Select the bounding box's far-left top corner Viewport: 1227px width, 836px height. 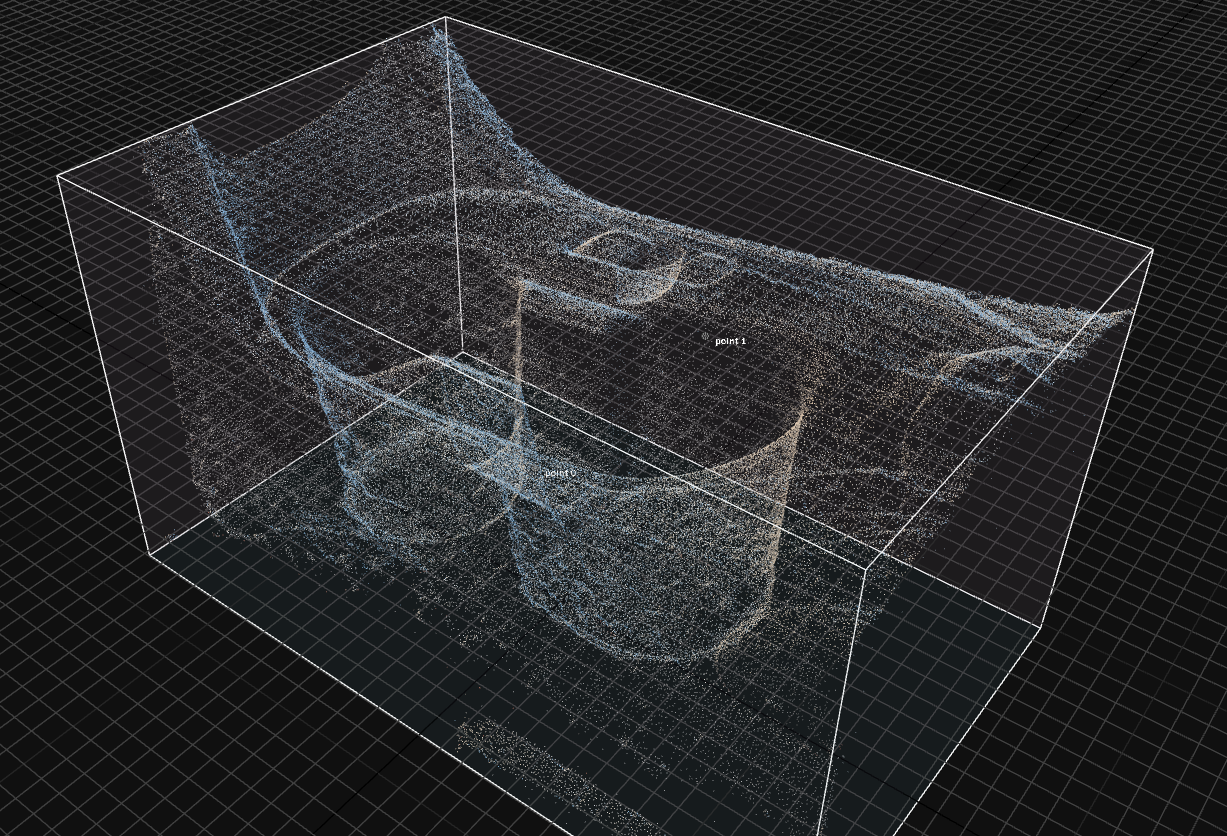pos(58,175)
